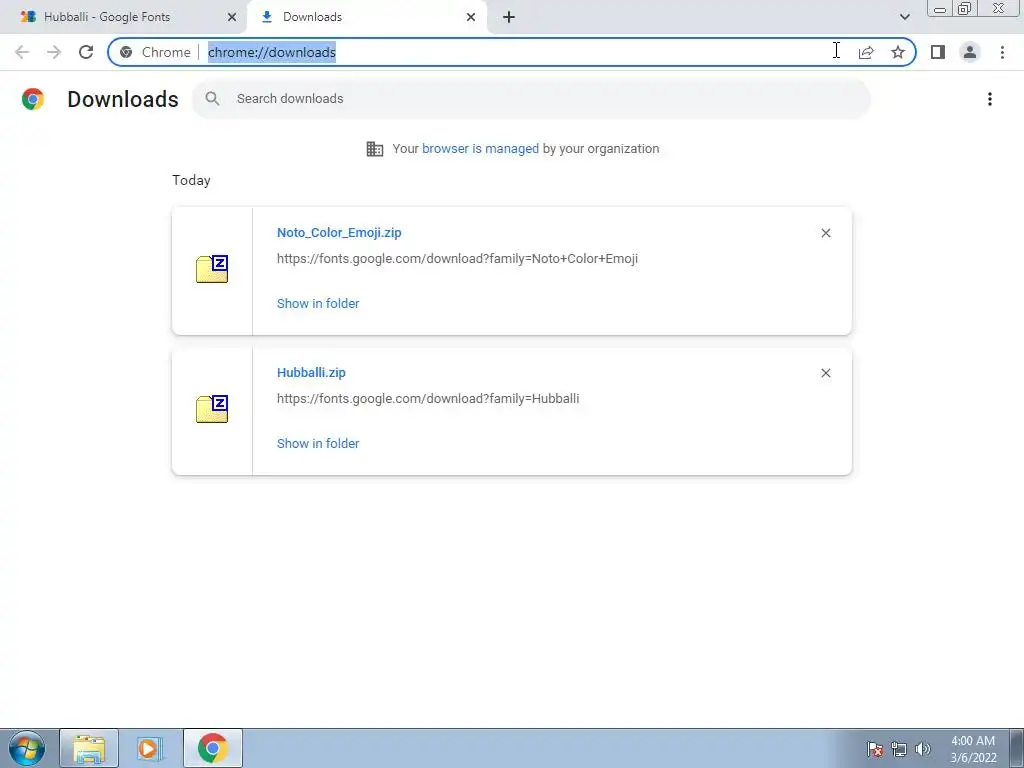This screenshot has width=1024, height=768.
Task: Click the 'Today' date label
Action: coord(191,180)
